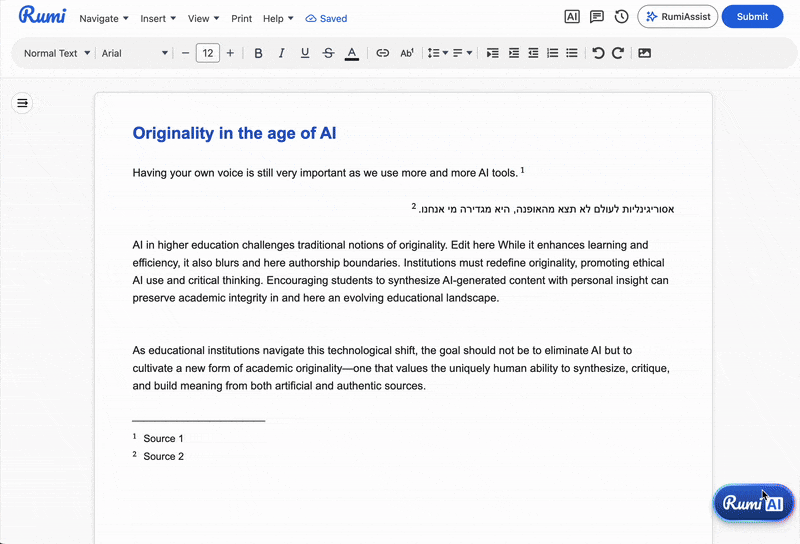
Task: Toggle strikethrough formatting
Action: [x=328, y=53]
